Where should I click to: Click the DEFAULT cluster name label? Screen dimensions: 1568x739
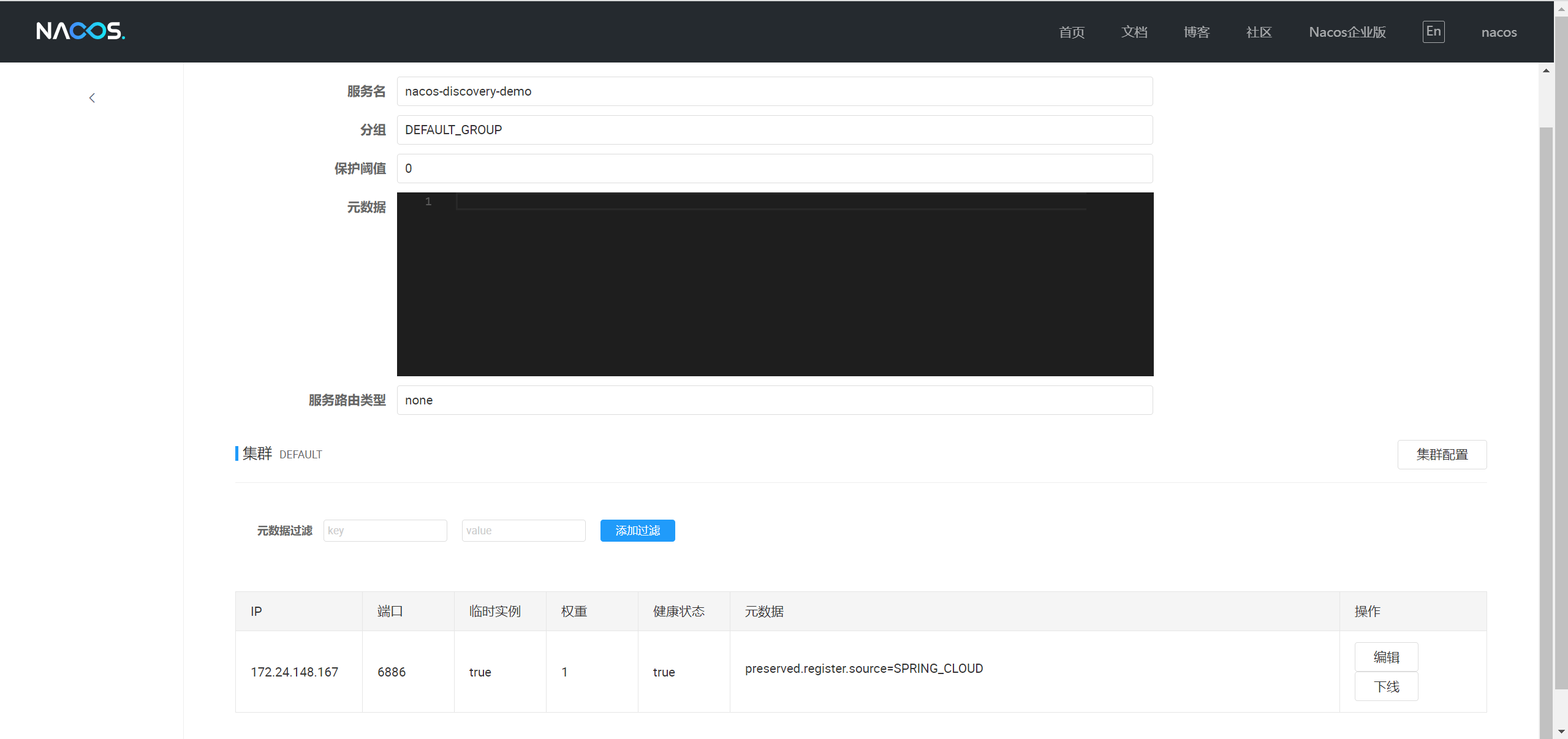pyautogui.click(x=301, y=455)
